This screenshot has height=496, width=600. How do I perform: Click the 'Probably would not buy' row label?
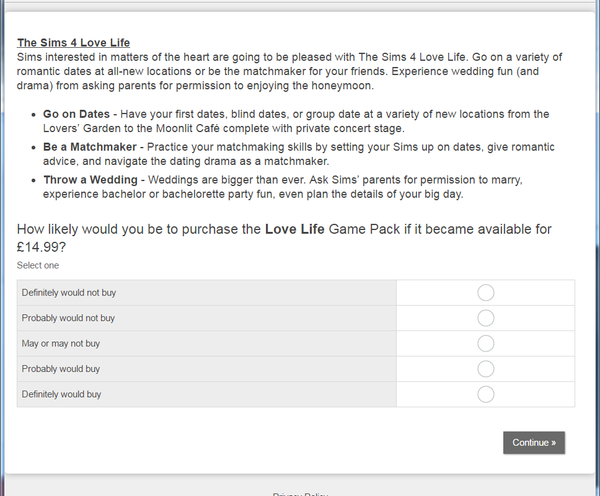pyautogui.click(x=68, y=318)
